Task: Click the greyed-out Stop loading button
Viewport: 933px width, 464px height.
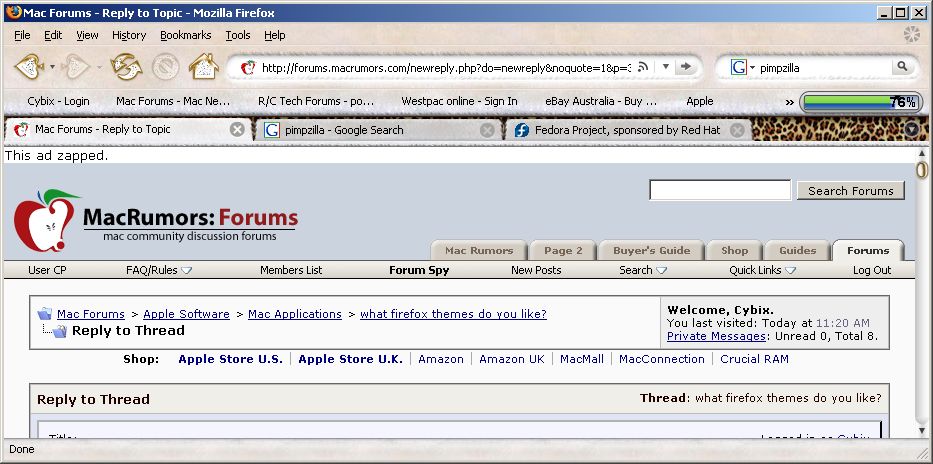Action: tap(165, 67)
